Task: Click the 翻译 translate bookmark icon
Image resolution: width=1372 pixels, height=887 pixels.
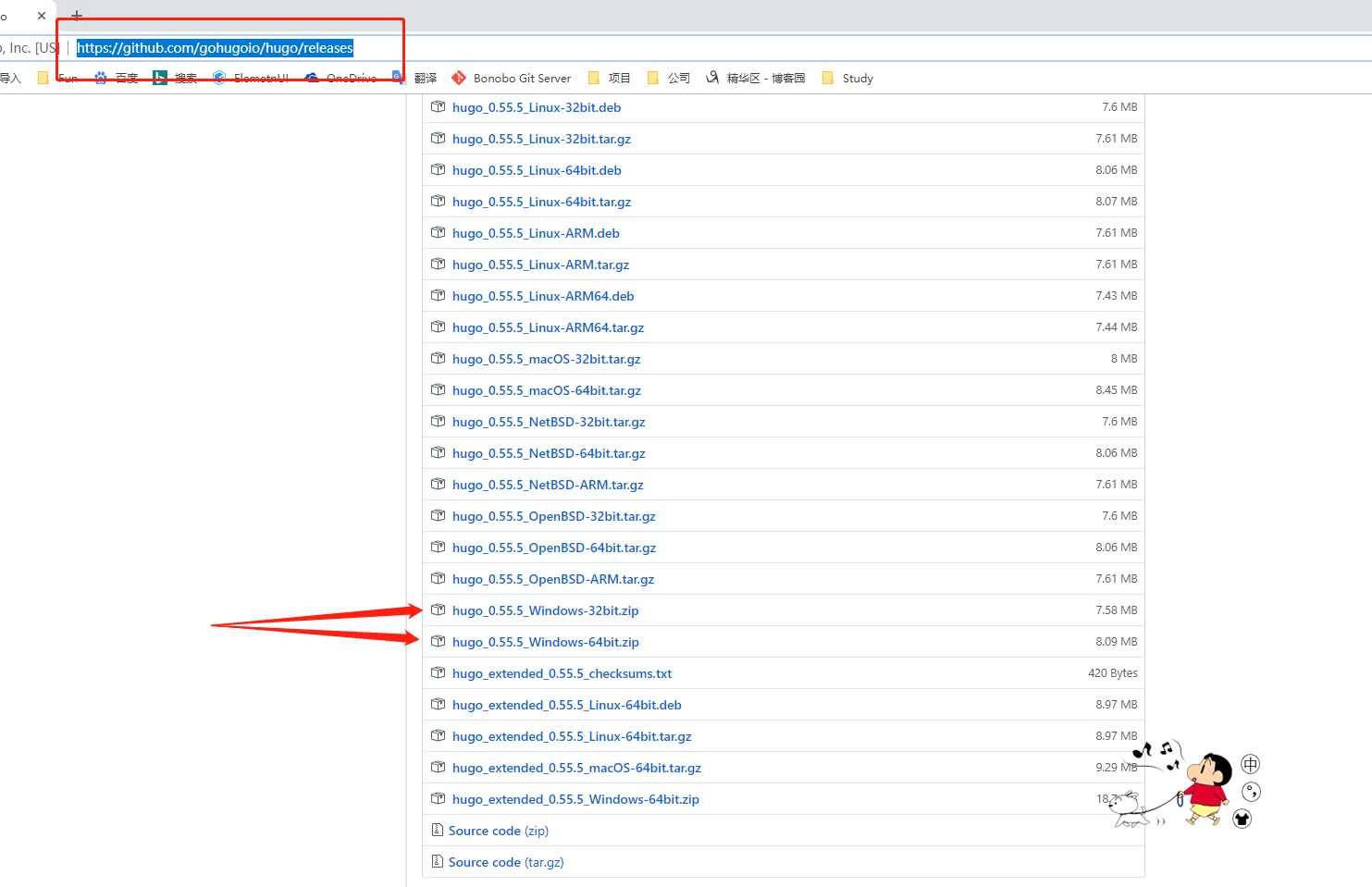Action: pyautogui.click(x=399, y=78)
